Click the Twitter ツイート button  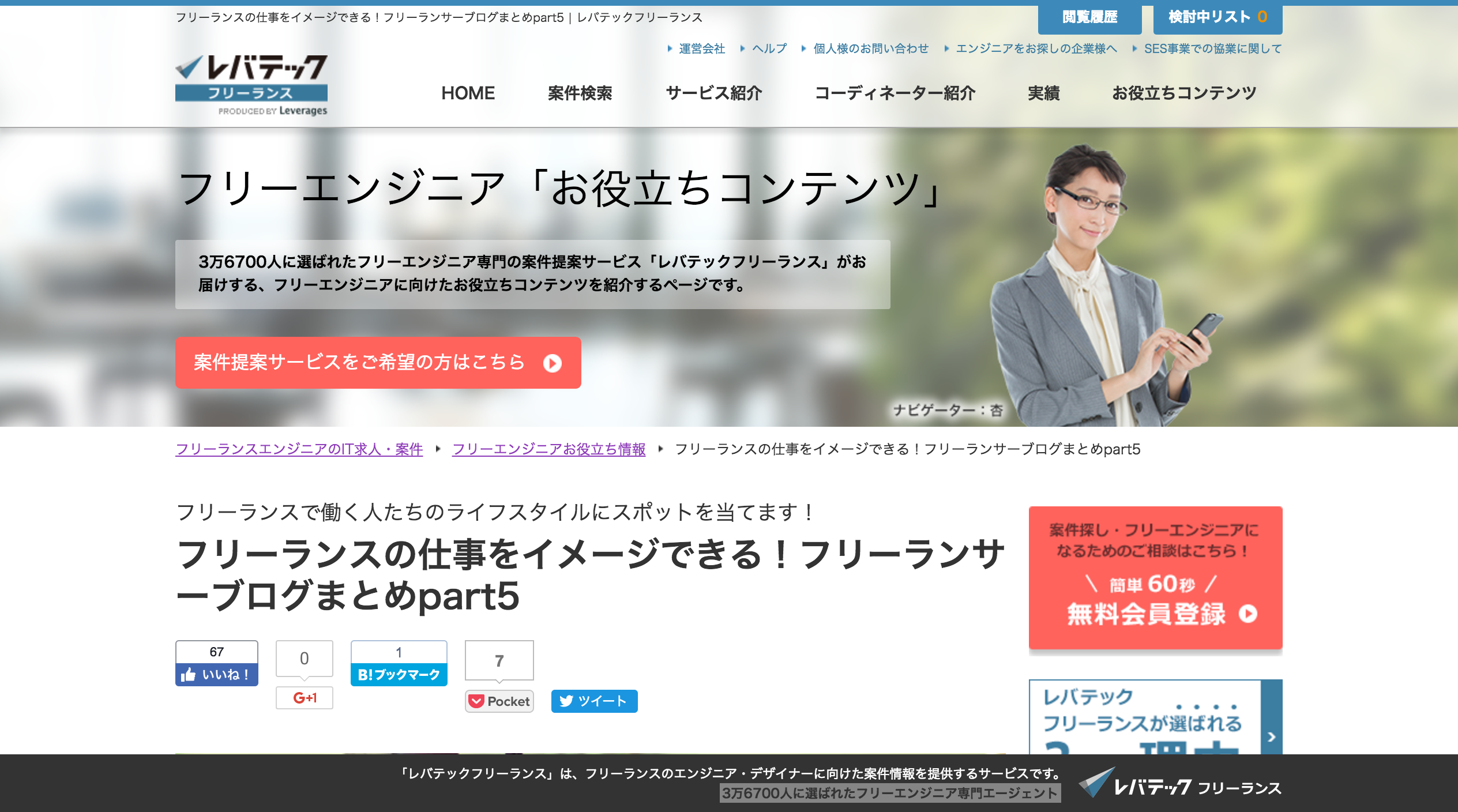pyautogui.click(x=594, y=701)
